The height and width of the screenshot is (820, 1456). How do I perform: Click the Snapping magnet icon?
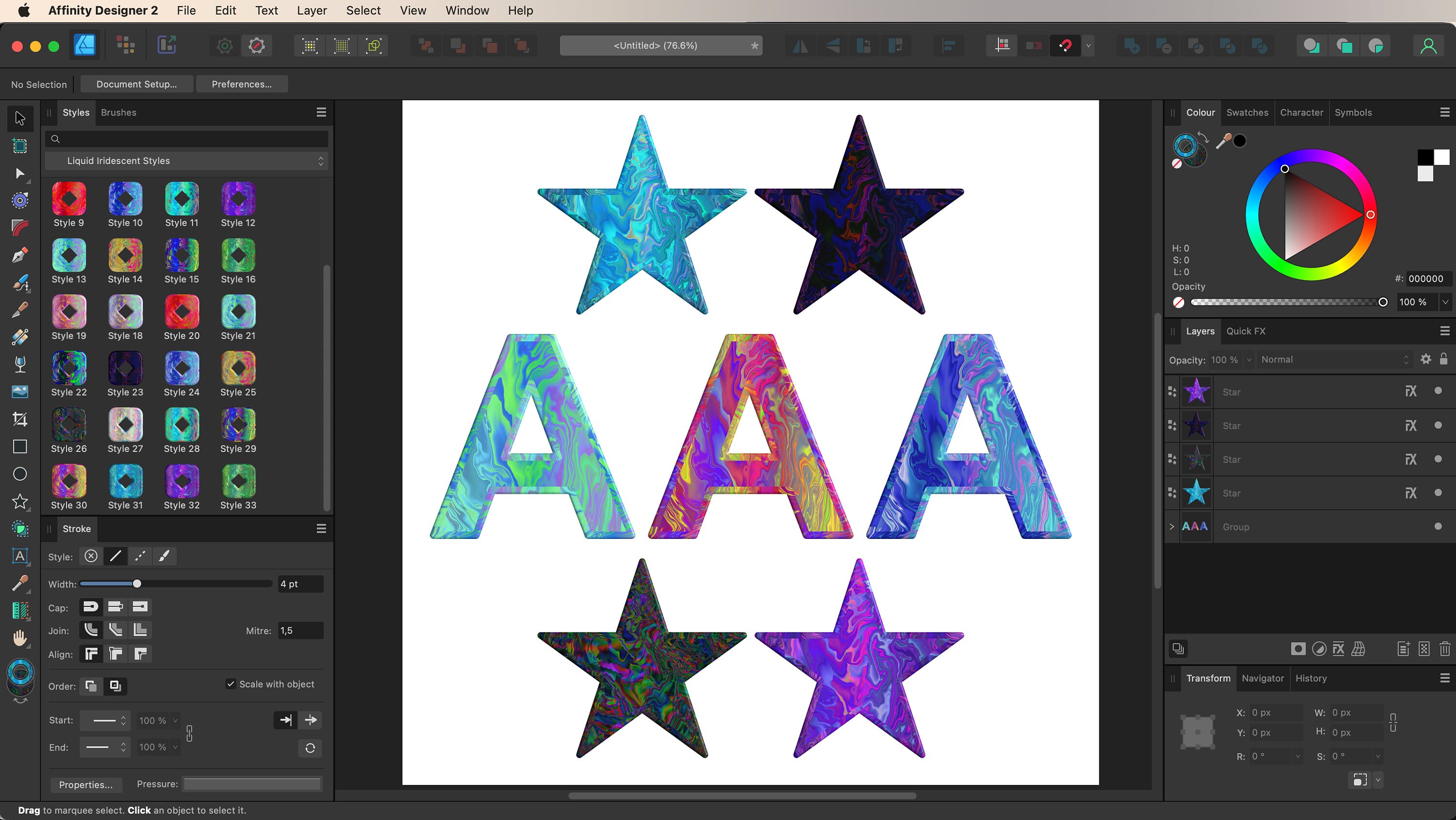coord(1065,45)
